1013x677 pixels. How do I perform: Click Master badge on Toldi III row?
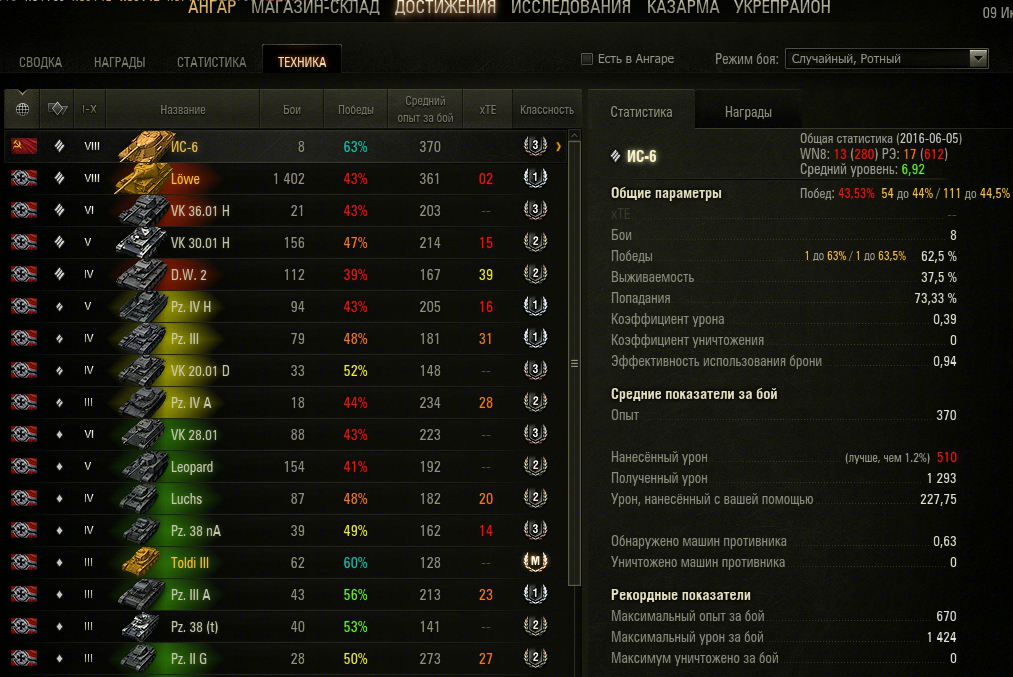(x=535, y=561)
